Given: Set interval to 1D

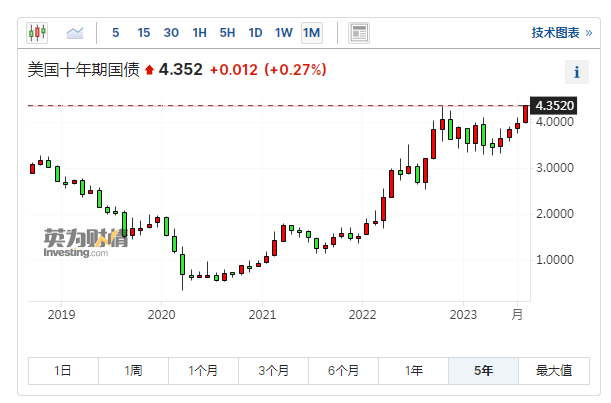Looking at the screenshot, I should (255, 33).
